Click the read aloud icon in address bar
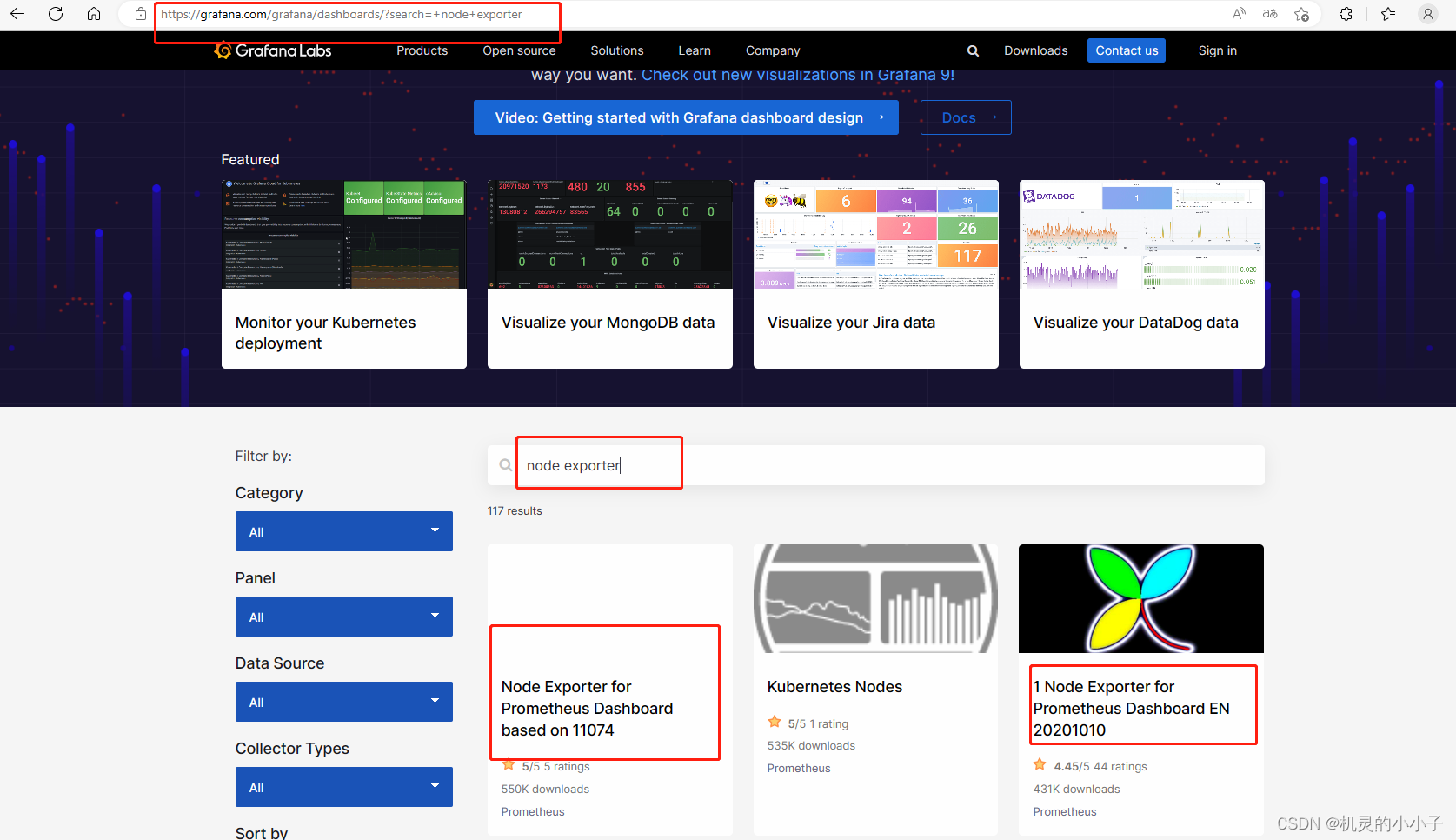The image size is (1456, 840). click(x=1239, y=14)
